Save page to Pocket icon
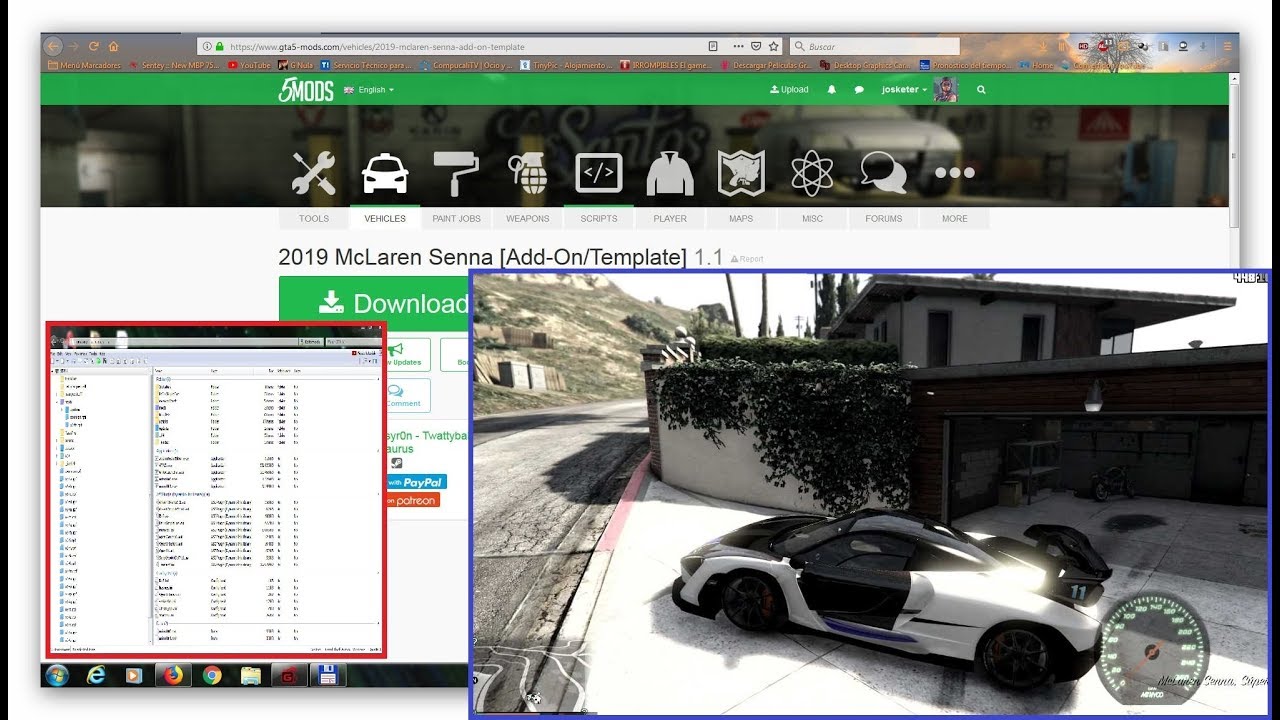This screenshot has height=720, width=1280. click(756, 46)
